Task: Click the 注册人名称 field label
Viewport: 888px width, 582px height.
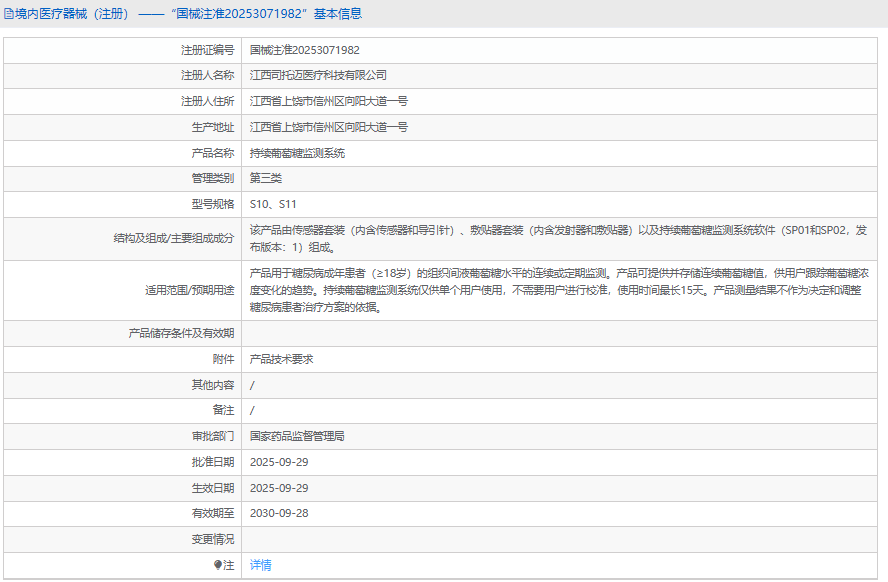Action: click(207, 75)
